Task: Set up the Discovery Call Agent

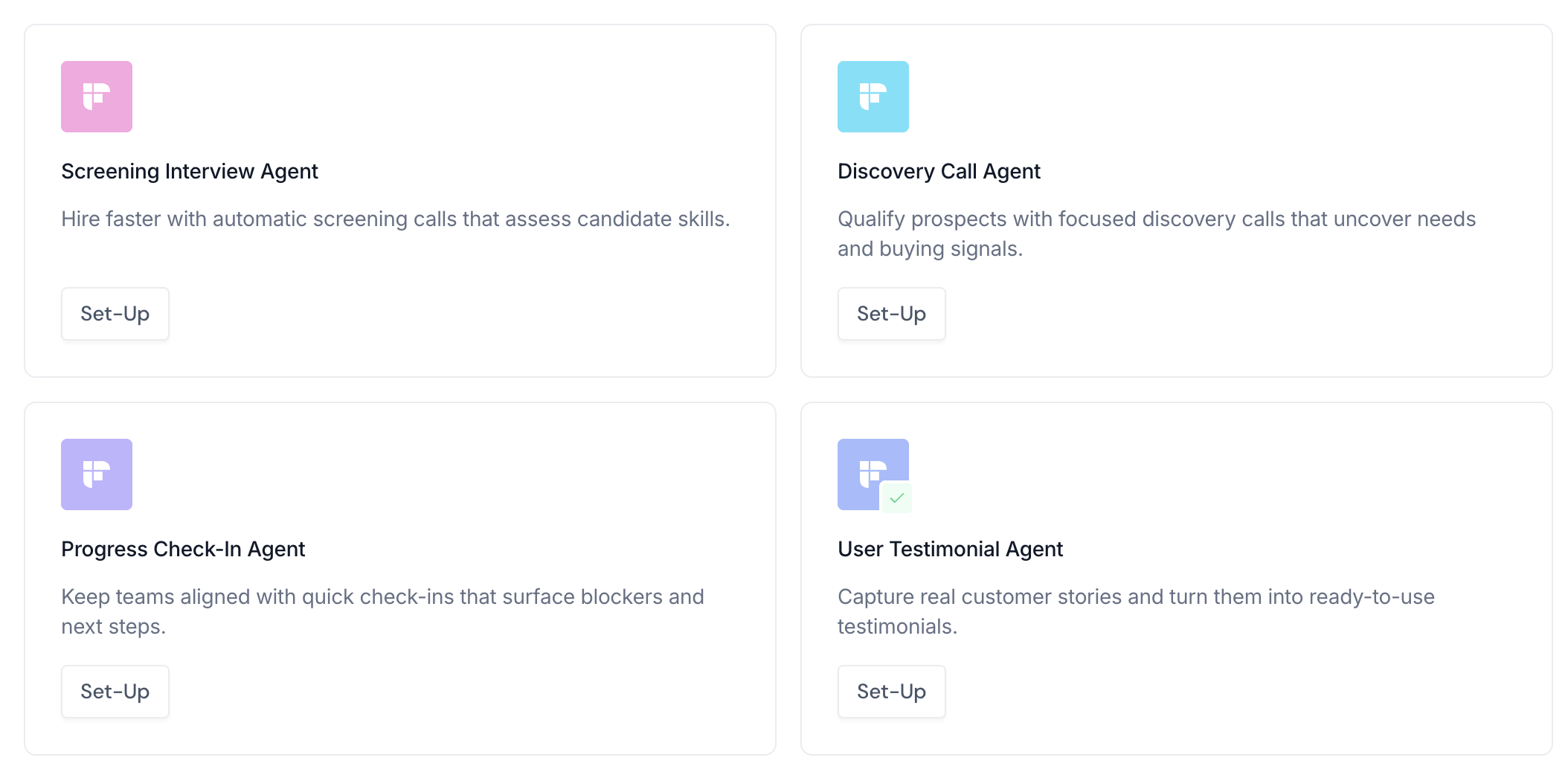Action: 891,314
